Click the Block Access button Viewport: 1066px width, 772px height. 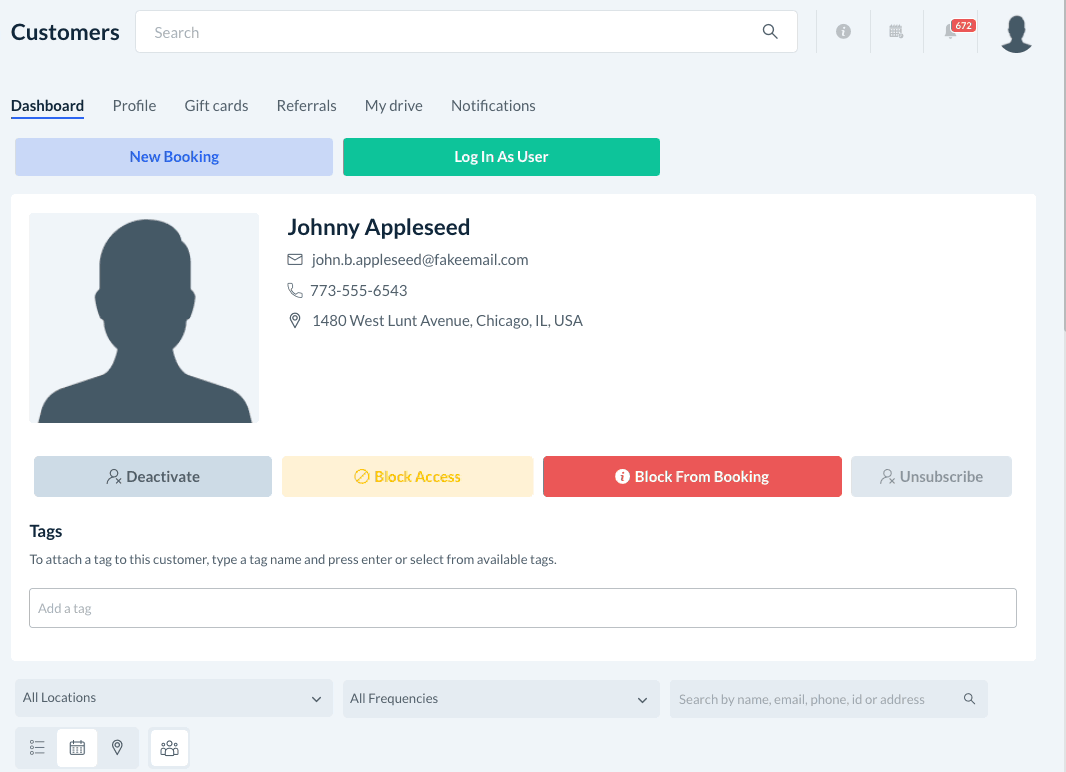pyautogui.click(x=407, y=476)
